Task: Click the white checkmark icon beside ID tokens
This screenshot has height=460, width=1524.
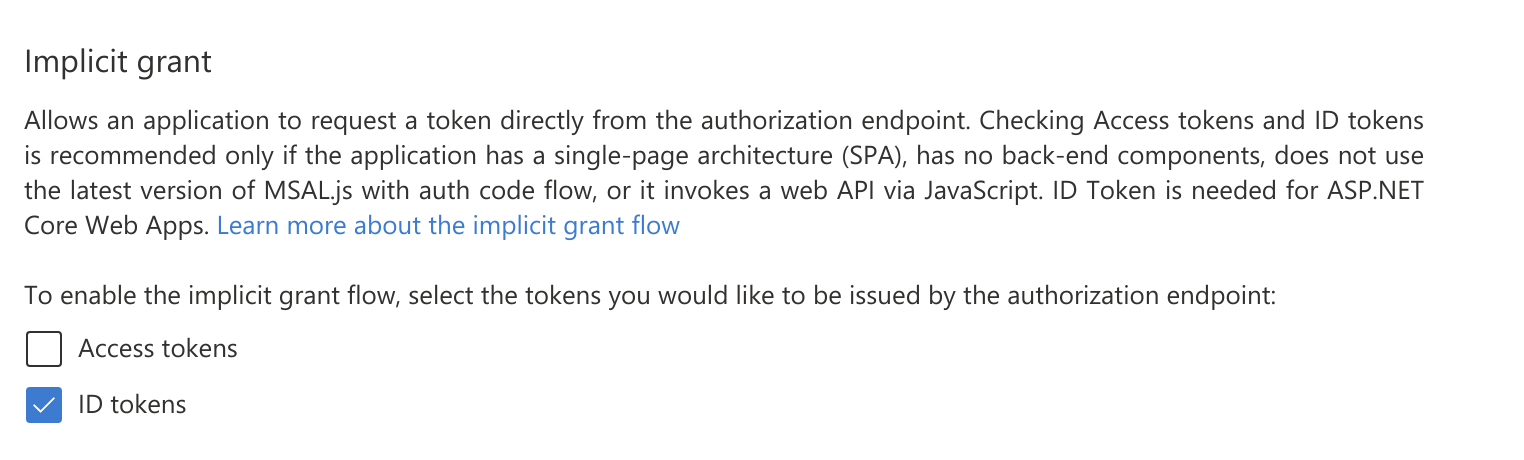Action: [x=44, y=405]
